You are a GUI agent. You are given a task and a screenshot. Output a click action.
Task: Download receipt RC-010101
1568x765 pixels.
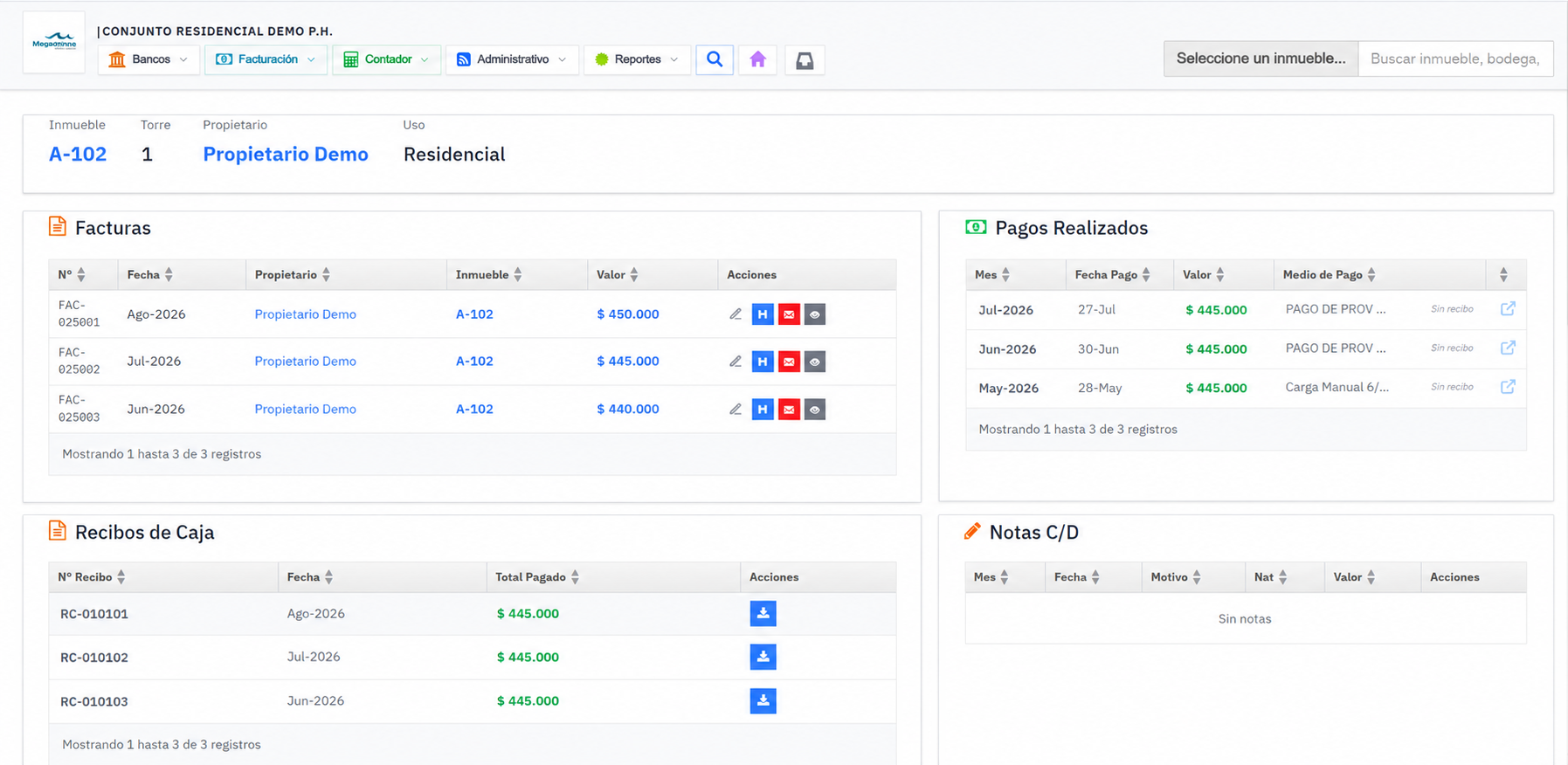tap(763, 614)
